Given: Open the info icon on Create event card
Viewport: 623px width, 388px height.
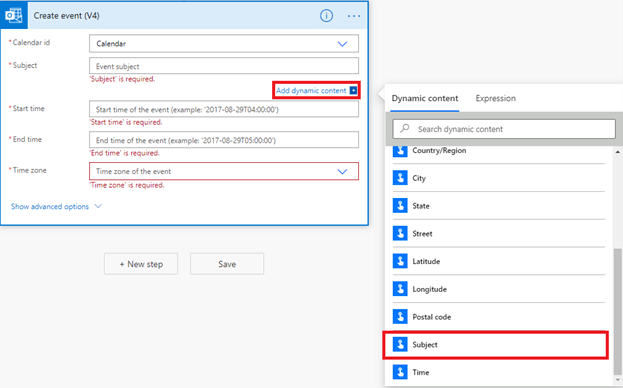Looking at the screenshot, I should (x=326, y=16).
